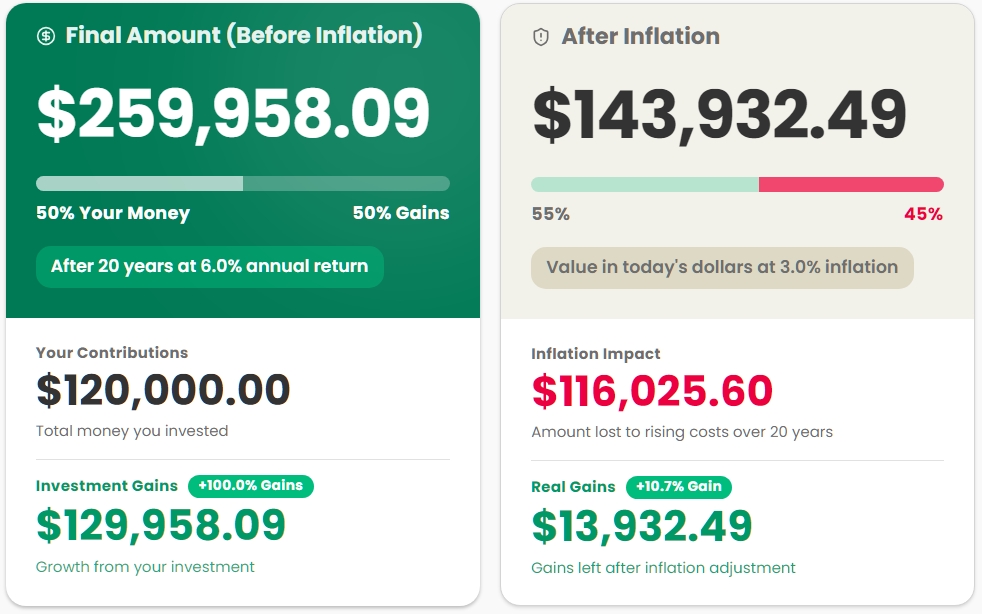Expand the Real Gains section
The width and height of the screenshot is (982, 614).
point(572,488)
